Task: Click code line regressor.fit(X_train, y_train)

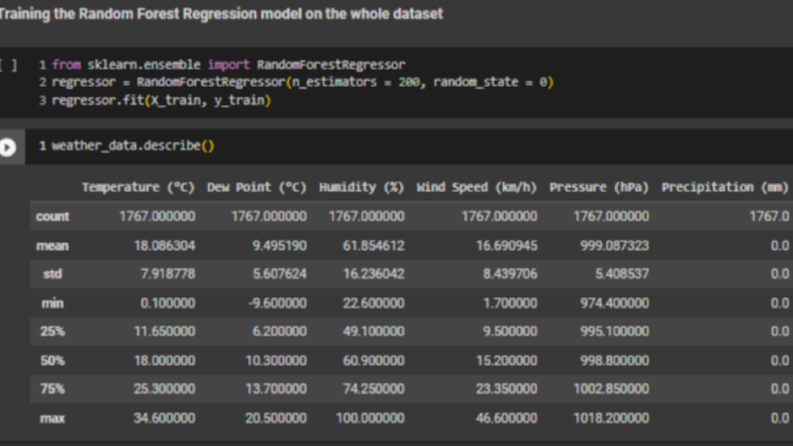Action: coord(161,100)
